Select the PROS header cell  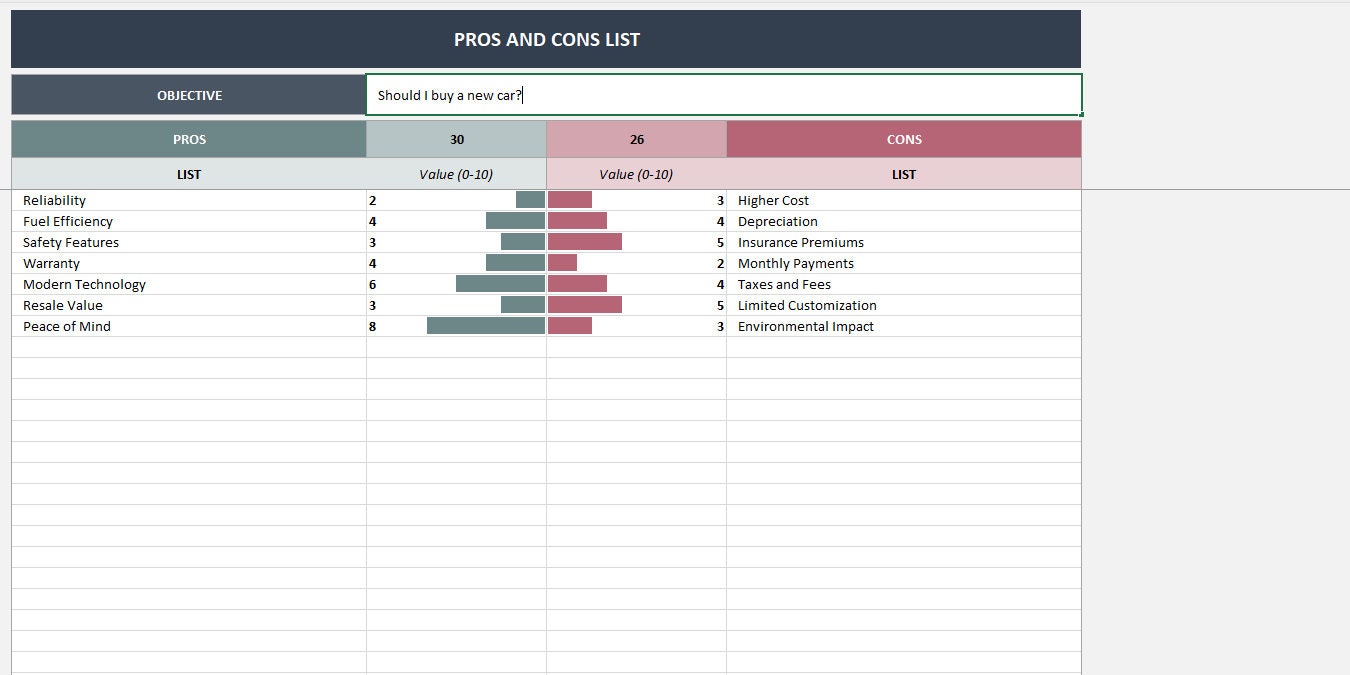[188, 139]
